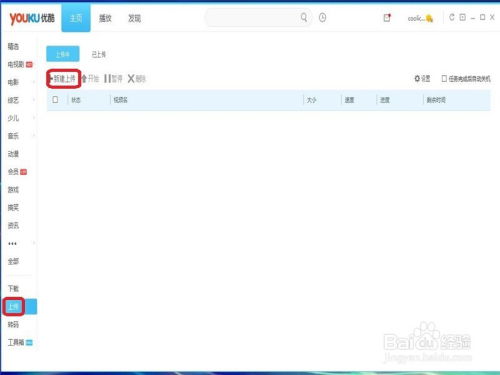
Task: Click the 新建上传 button
Action: pyautogui.click(x=63, y=79)
